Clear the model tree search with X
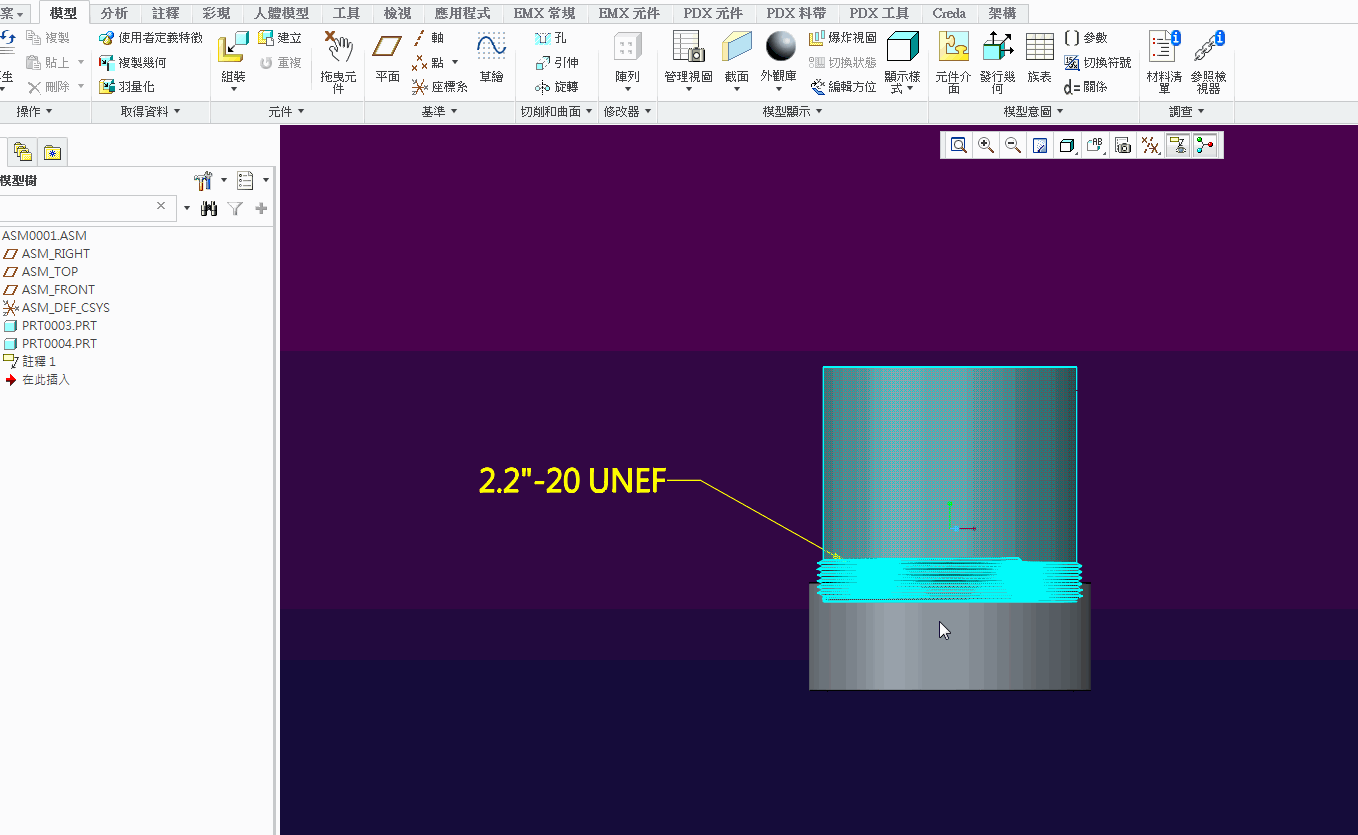Image resolution: width=1358 pixels, height=835 pixels. [161, 206]
